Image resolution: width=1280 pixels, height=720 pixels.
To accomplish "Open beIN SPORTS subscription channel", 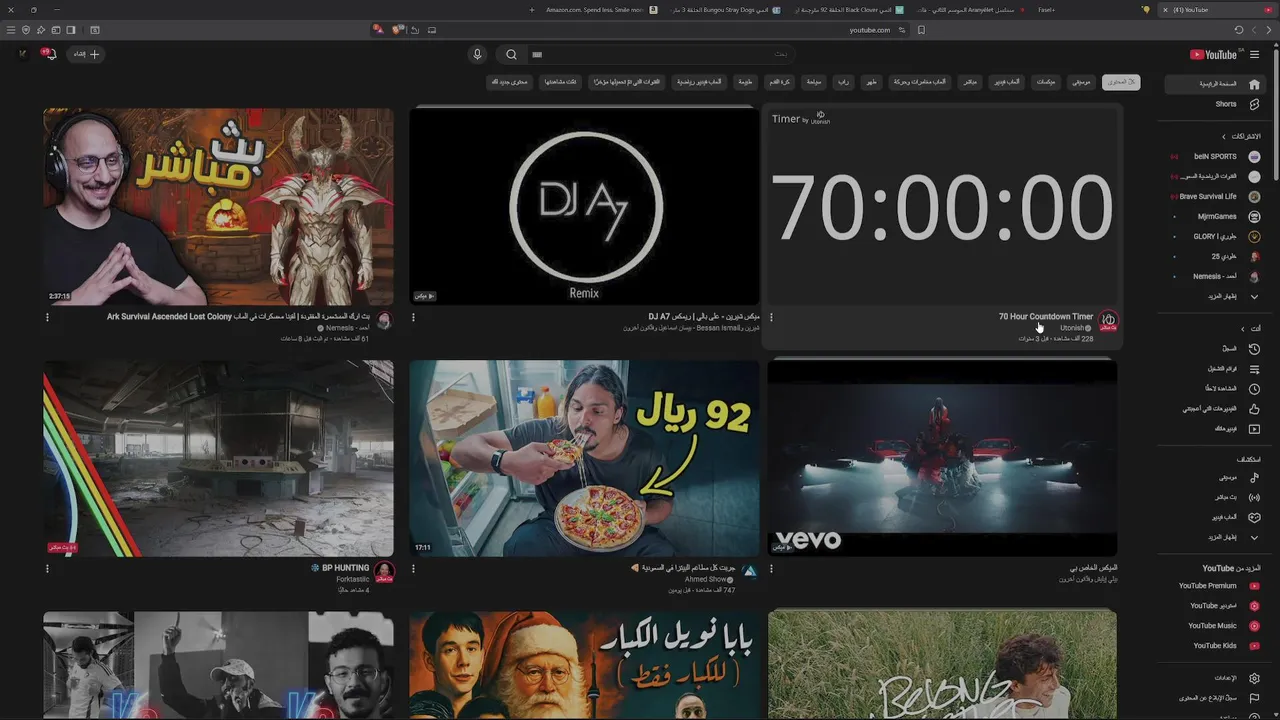I will [x=1217, y=157].
